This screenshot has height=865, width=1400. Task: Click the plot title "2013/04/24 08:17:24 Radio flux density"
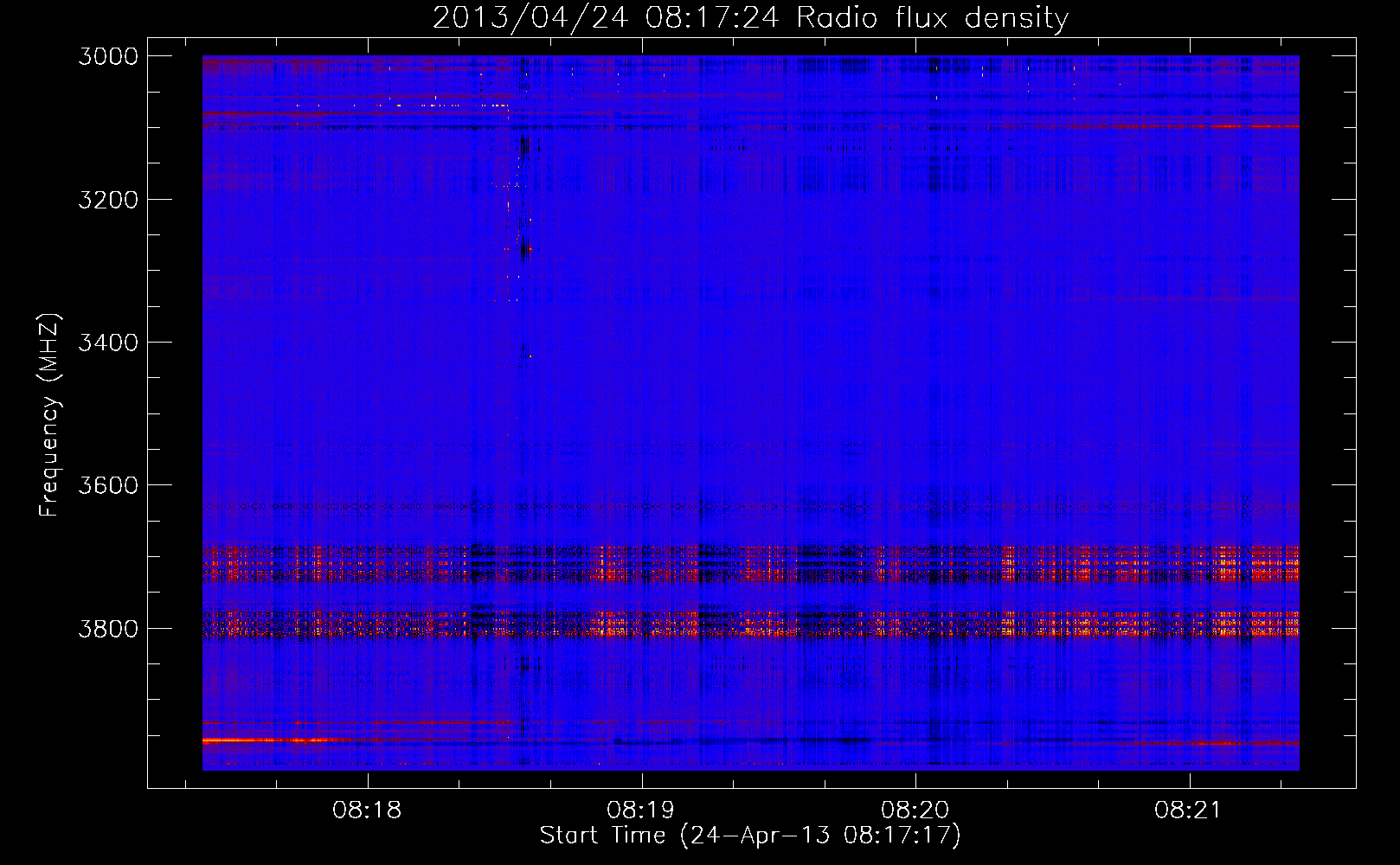[750, 17]
